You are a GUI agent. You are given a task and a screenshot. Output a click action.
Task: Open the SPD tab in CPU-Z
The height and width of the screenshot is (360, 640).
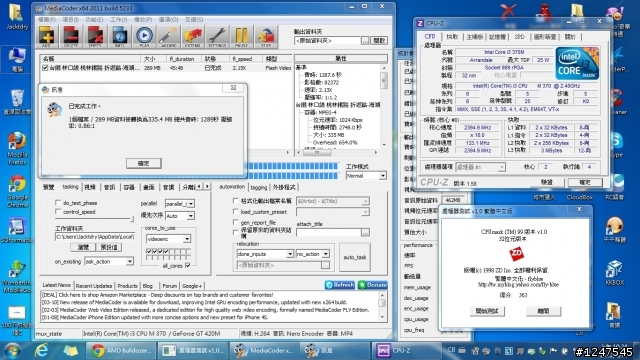point(520,37)
